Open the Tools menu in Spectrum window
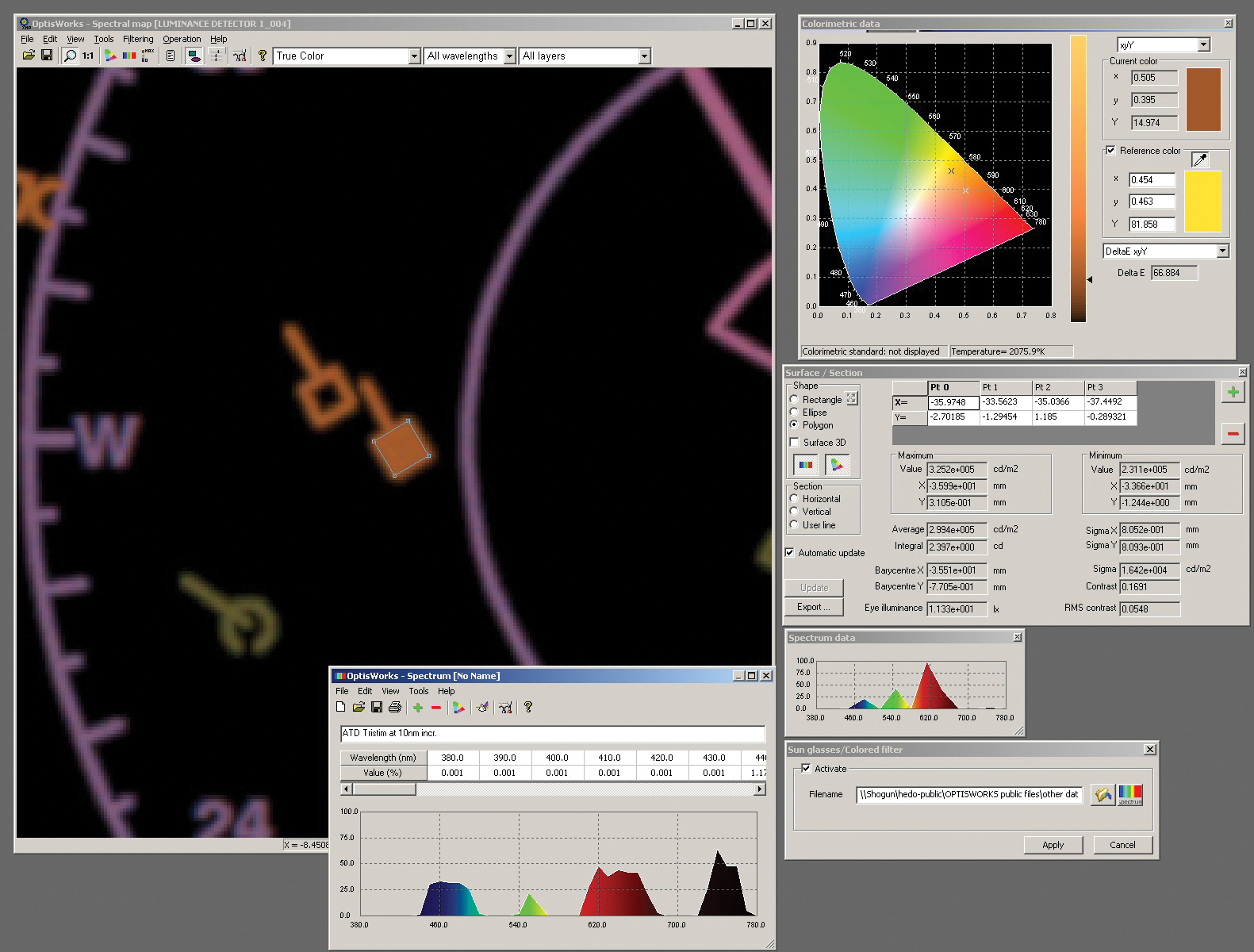The height and width of the screenshot is (952, 1254). tap(418, 691)
